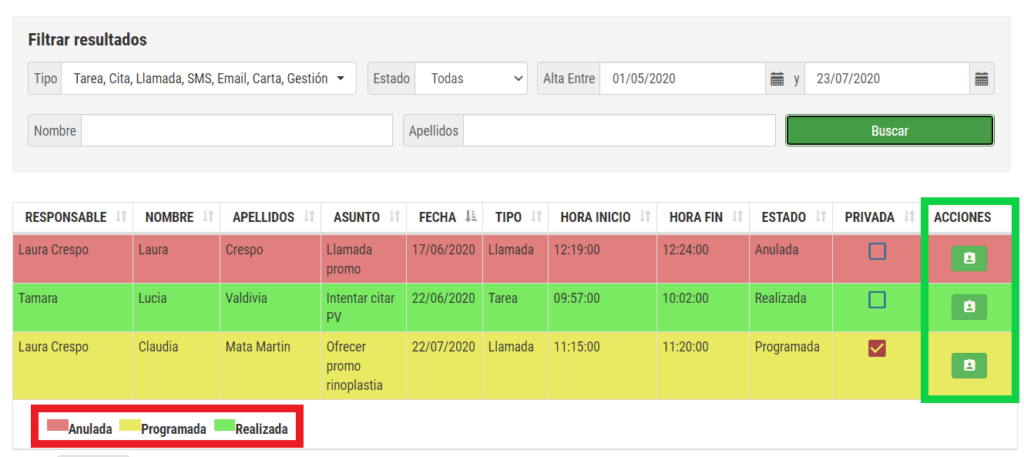Click the green Buscar button
The height and width of the screenshot is (457, 1024).
click(889, 130)
